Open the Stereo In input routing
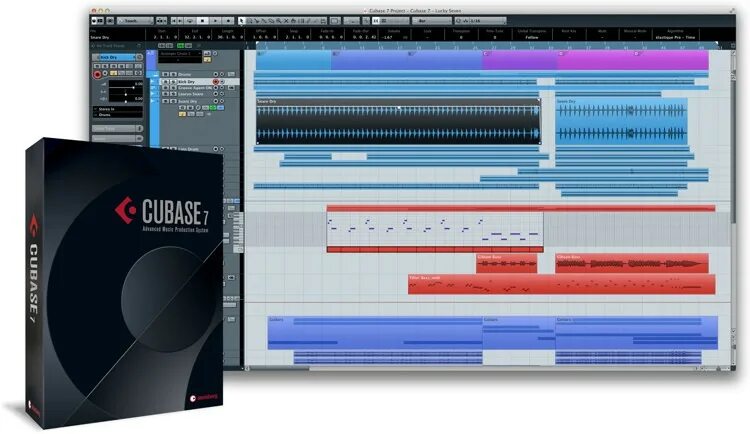Viewport: 750px width, 434px height. [118, 109]
